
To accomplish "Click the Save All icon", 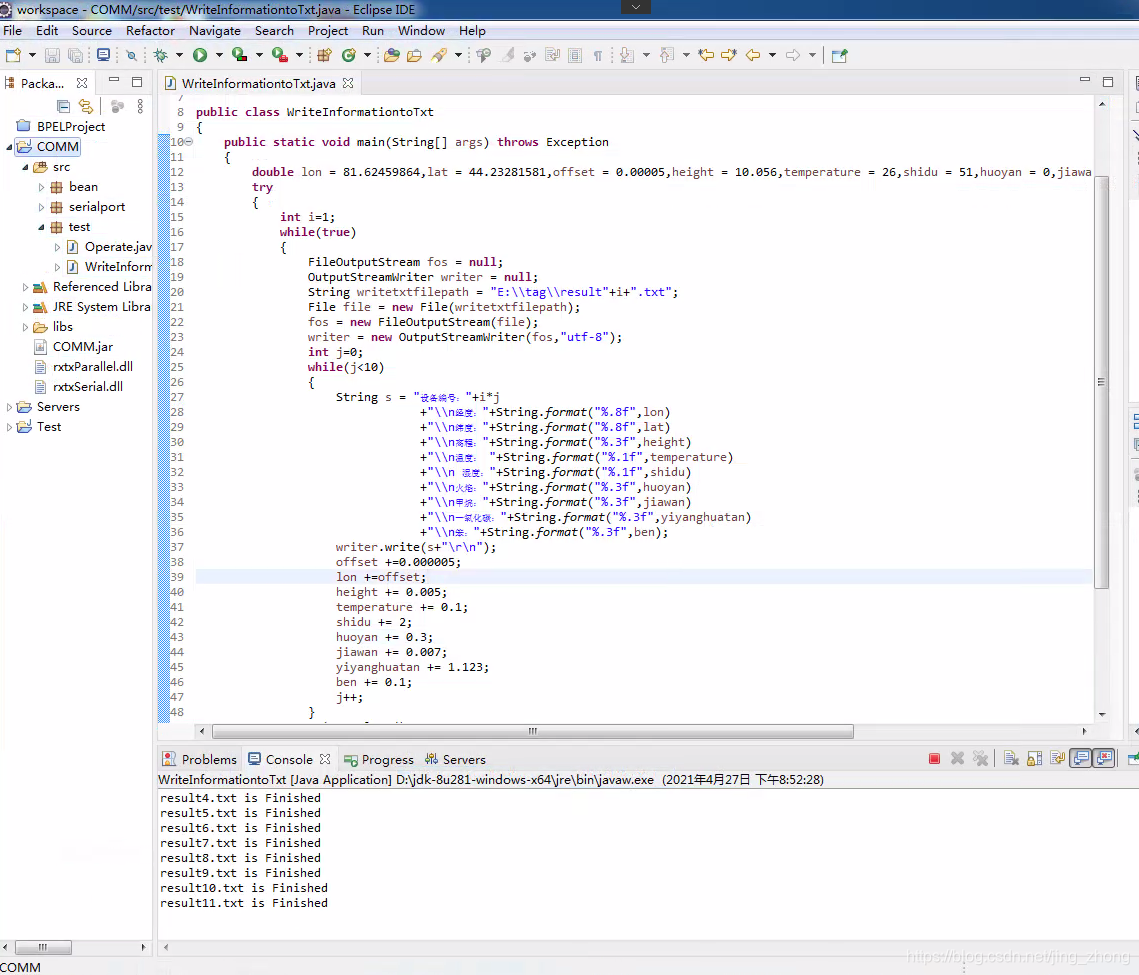I will coord(75,55).
